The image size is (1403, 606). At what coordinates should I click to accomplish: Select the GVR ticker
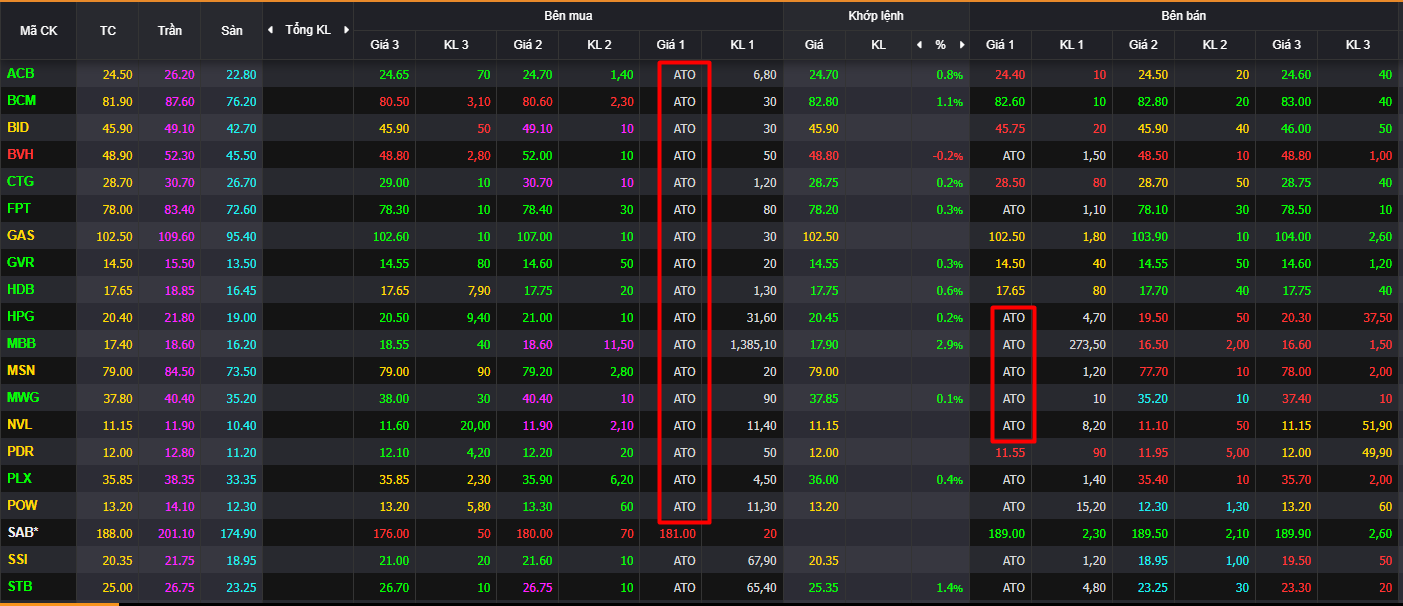coord(20,263)
